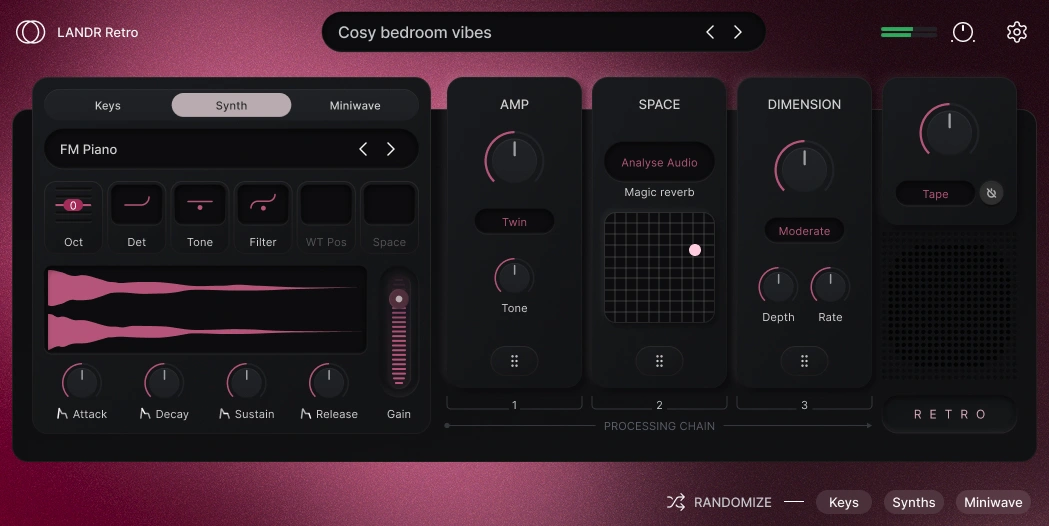The height and width of the screenshot is (526, 1049).
Task: Randomize the Miniwave sound
Action: coord(993,502)
